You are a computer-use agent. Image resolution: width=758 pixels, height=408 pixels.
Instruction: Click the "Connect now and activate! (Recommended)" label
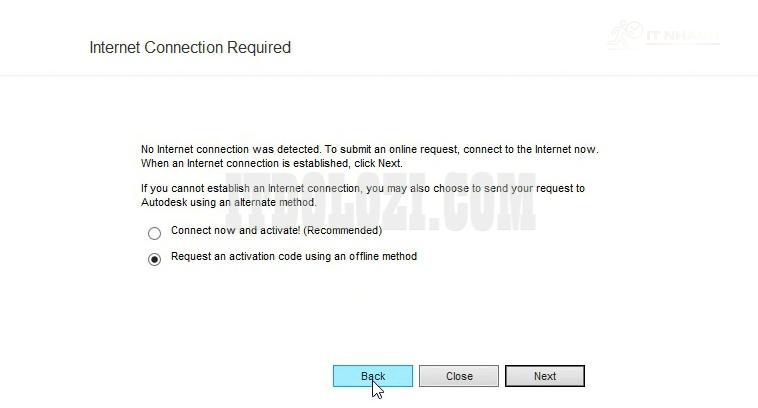point(275,230)
